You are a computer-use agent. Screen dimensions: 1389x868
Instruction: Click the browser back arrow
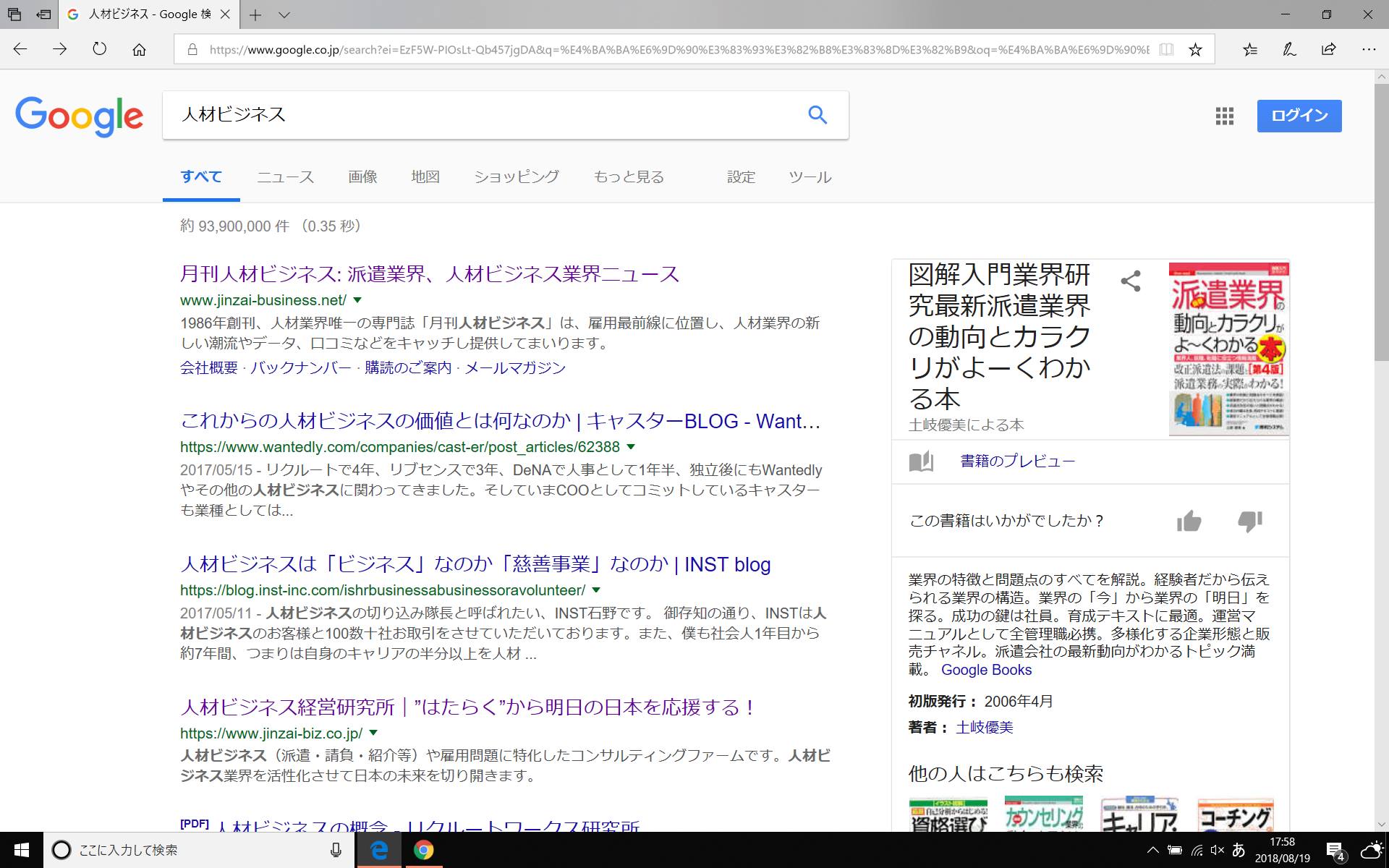click(x=20, y=49)
